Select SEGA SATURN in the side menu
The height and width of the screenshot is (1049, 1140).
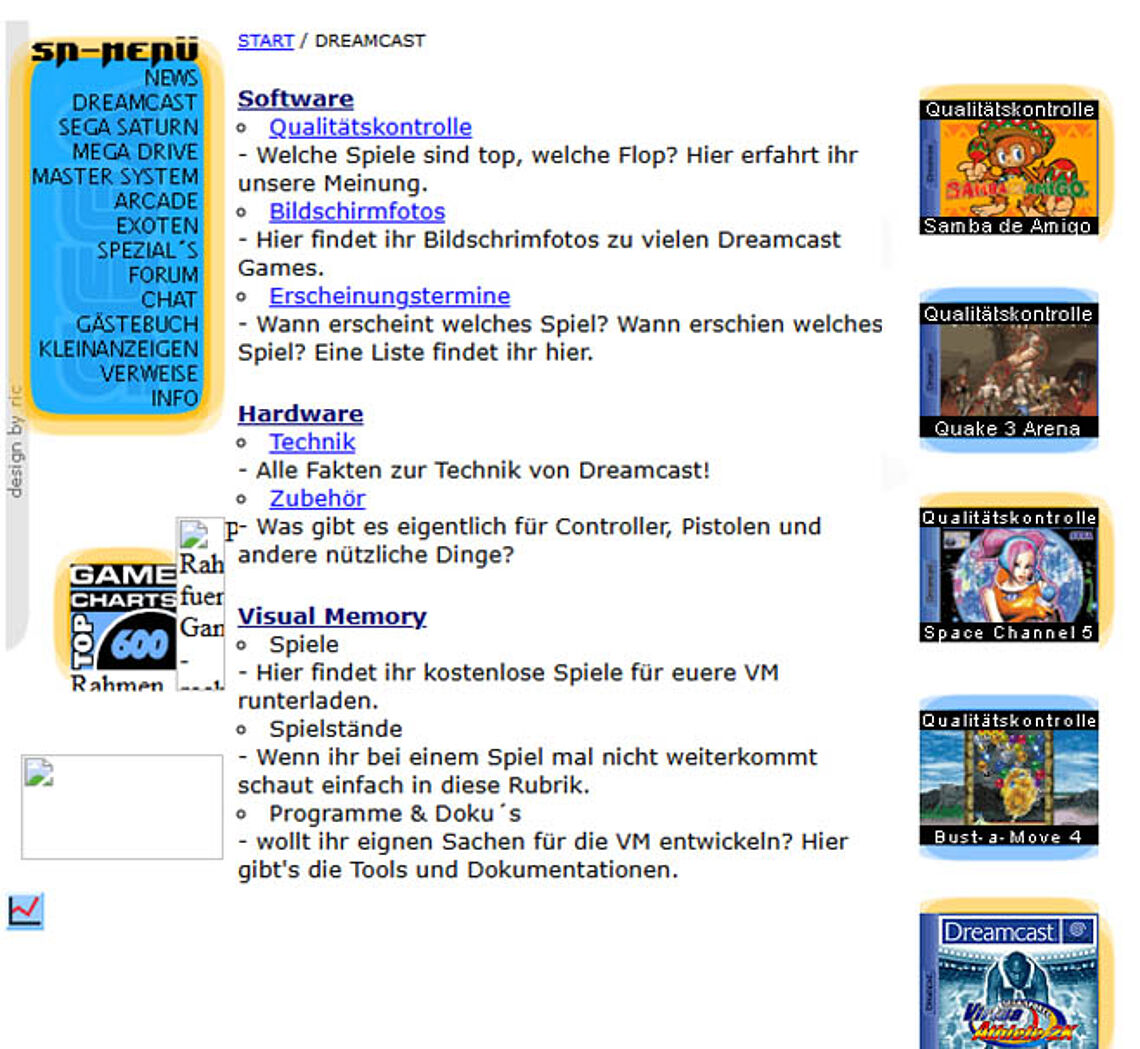click(128, 127)
